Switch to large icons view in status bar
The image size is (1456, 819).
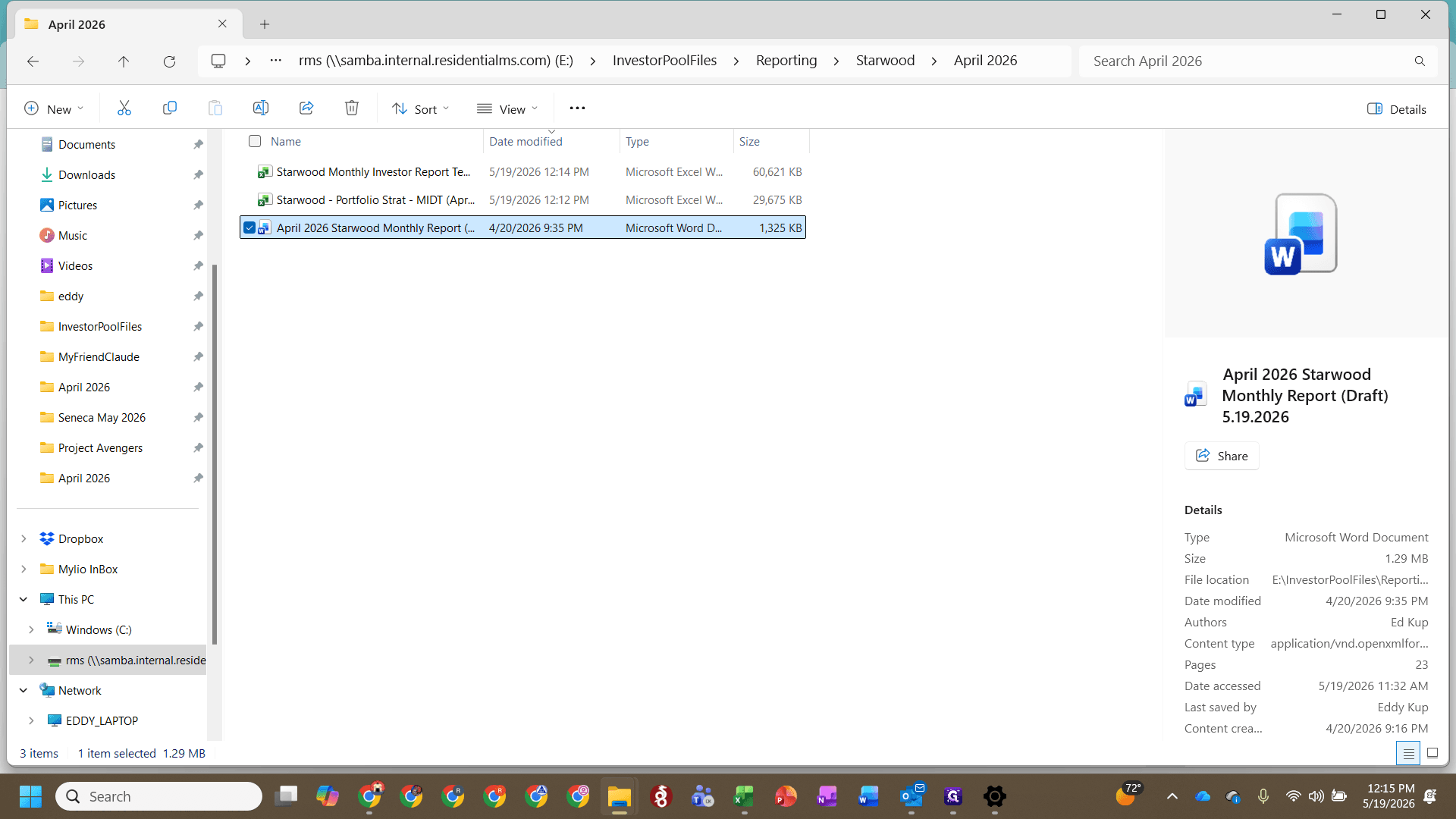click(1432, 753)
